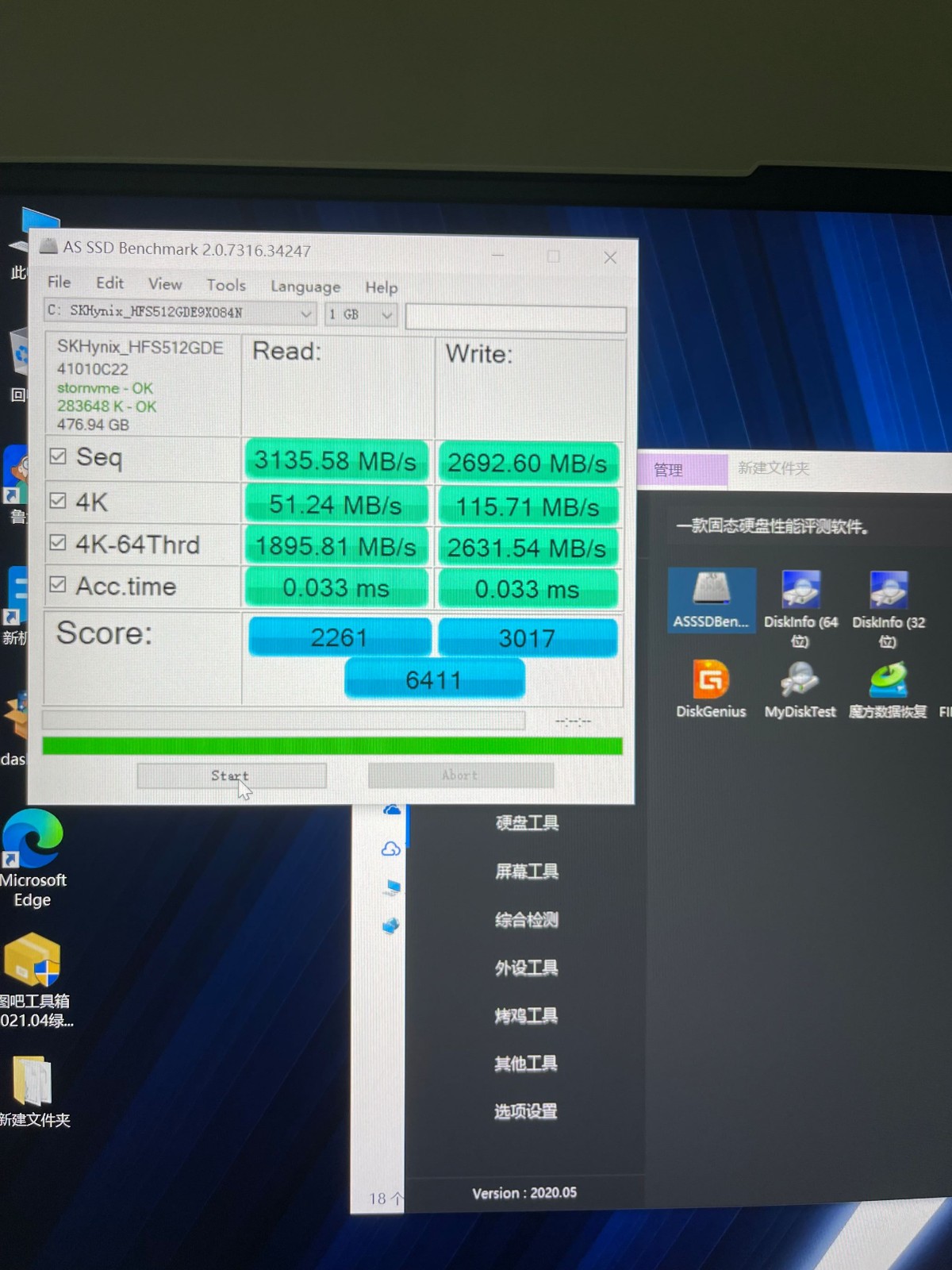Click 4K read value 51.24 MB/s
The image size is (952, 1270).
pyautogui.click(x=336, y=504)
